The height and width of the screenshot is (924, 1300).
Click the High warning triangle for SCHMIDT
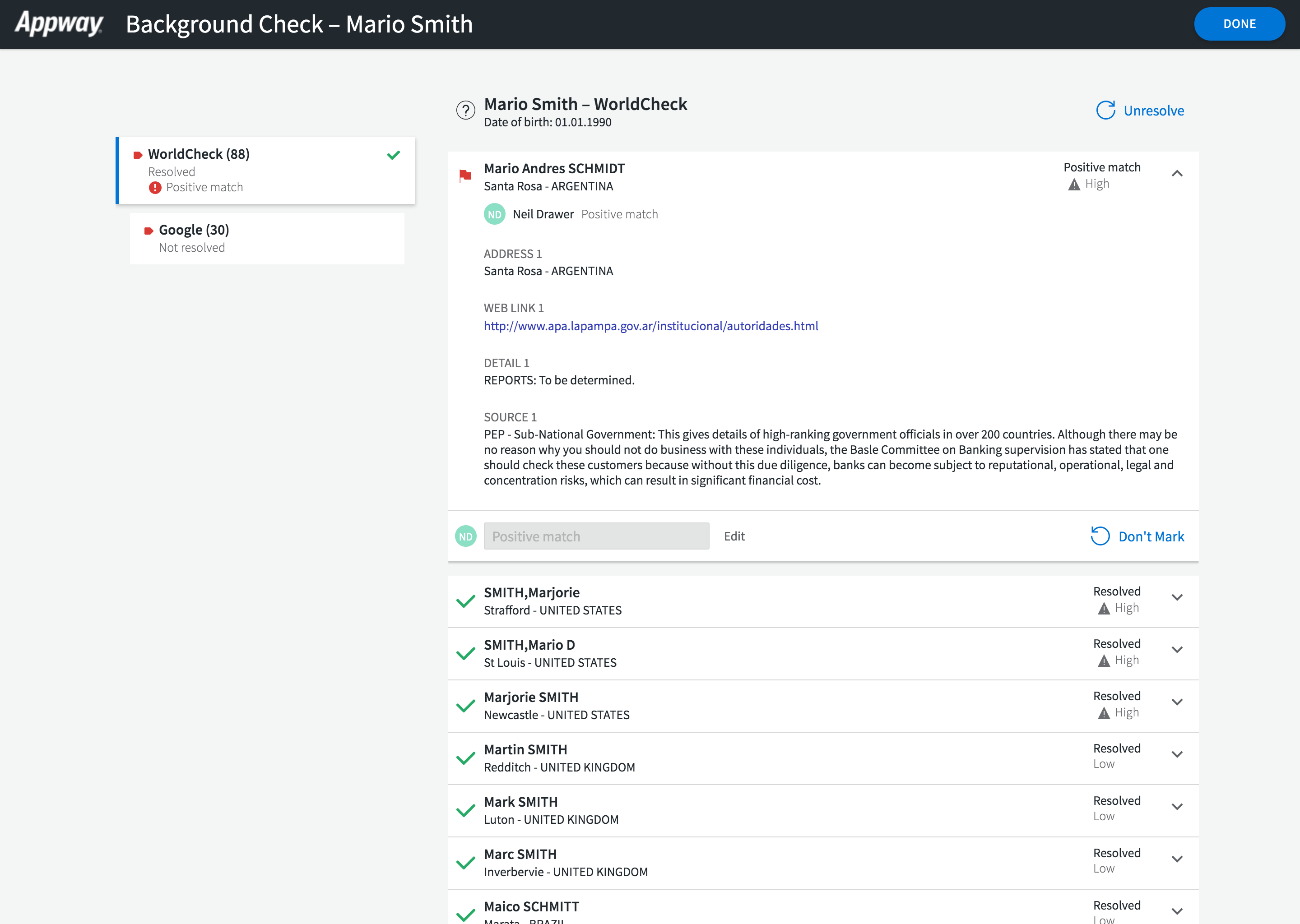1074,185
